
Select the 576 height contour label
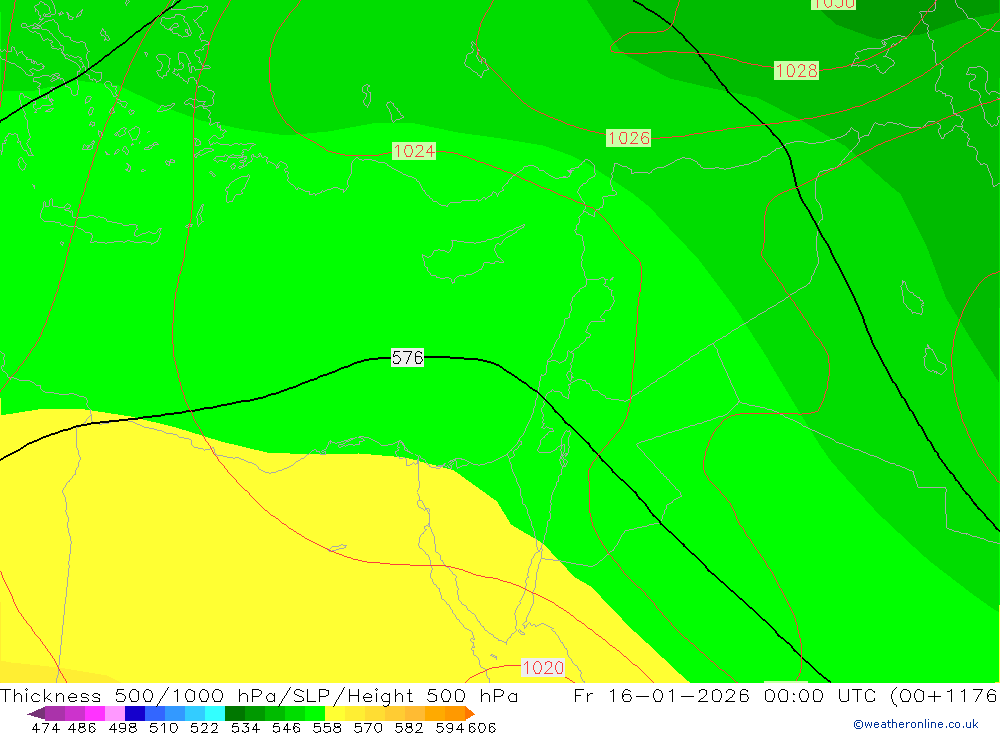tap(407, 357)
